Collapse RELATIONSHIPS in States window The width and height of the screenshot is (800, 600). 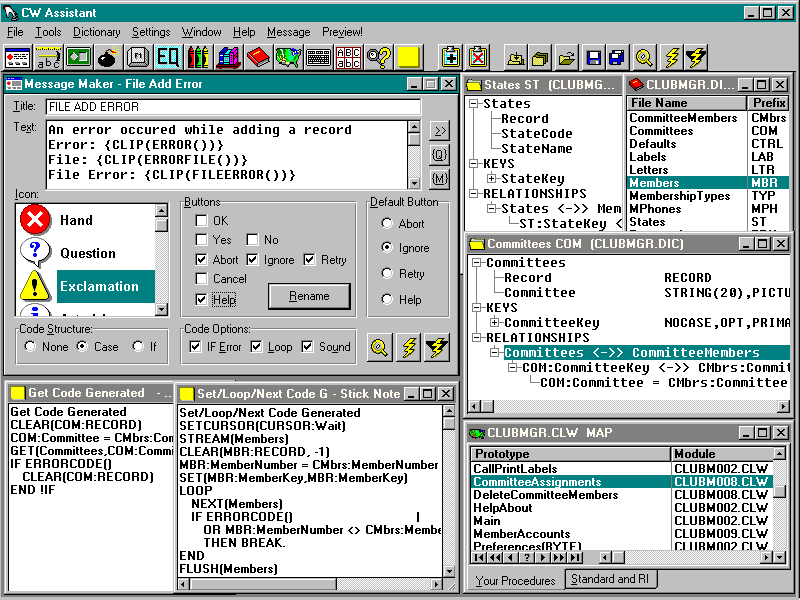(x=474, y=193)
